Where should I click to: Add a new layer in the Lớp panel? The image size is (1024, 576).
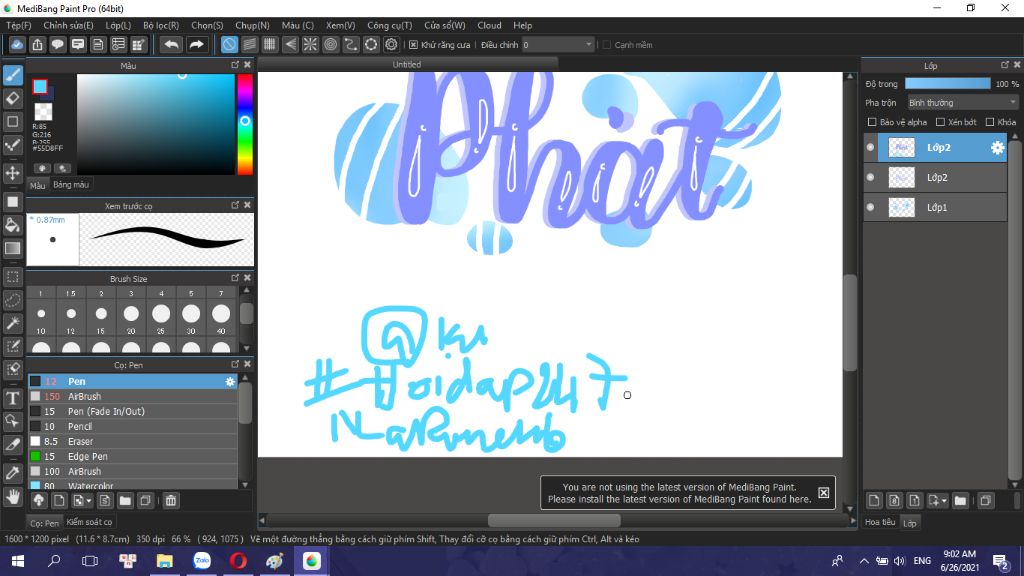874,501
